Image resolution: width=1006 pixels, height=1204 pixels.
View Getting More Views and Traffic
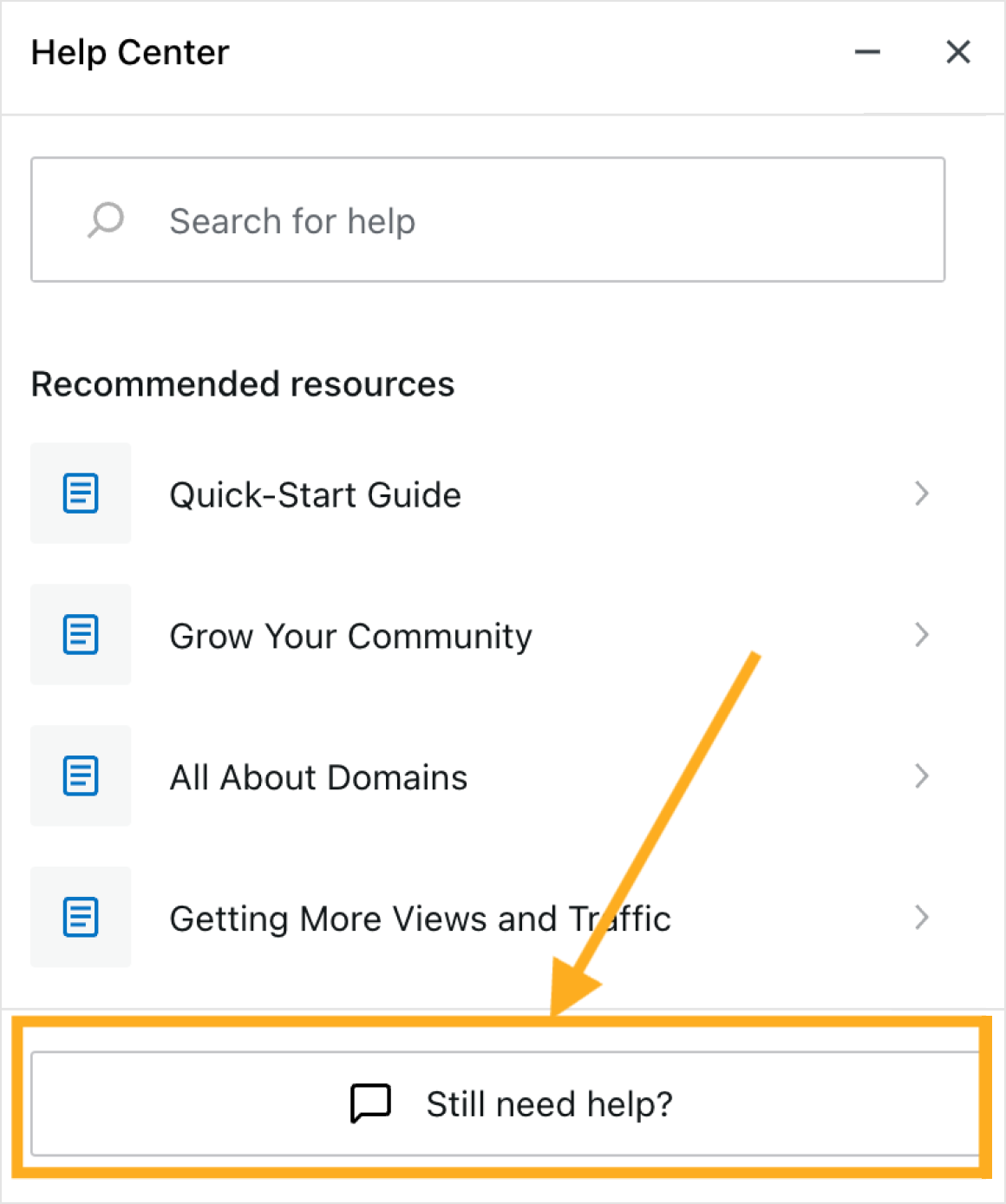420,918
